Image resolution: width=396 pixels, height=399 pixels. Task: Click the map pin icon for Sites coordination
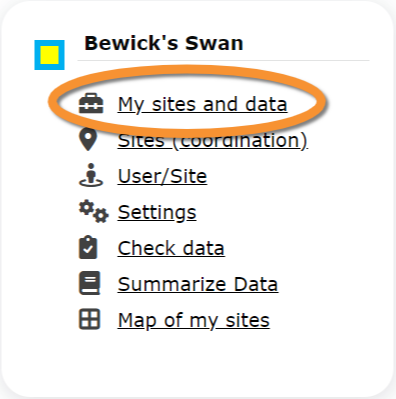[88, 140]
